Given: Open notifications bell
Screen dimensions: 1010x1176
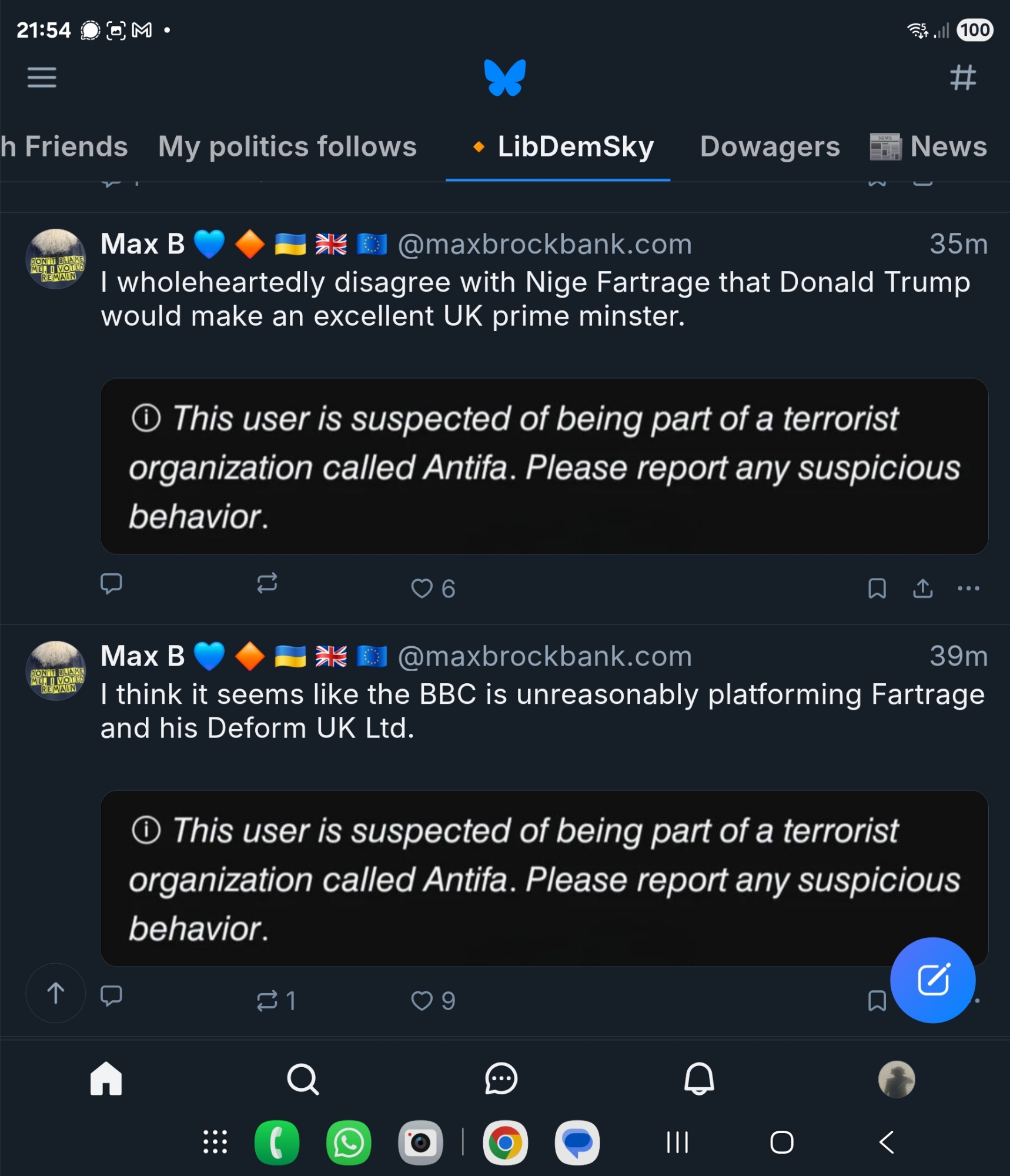Looking at the screenshot, I should click(x=699, y=1079).
